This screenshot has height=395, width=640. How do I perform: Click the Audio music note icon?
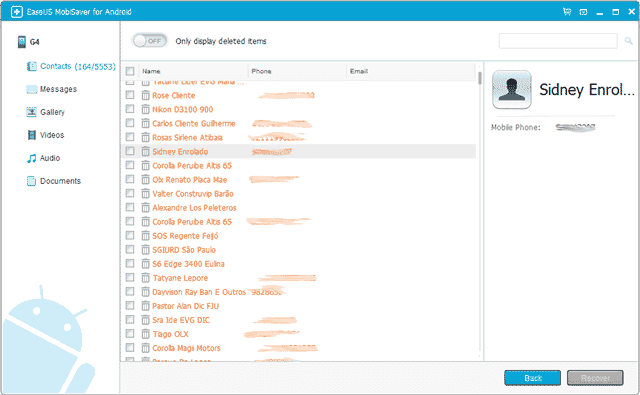31,158
